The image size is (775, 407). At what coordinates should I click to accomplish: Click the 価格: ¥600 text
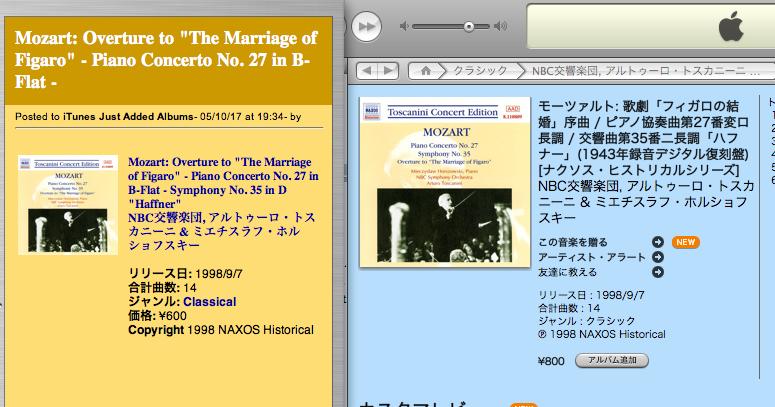click(157, 316)
